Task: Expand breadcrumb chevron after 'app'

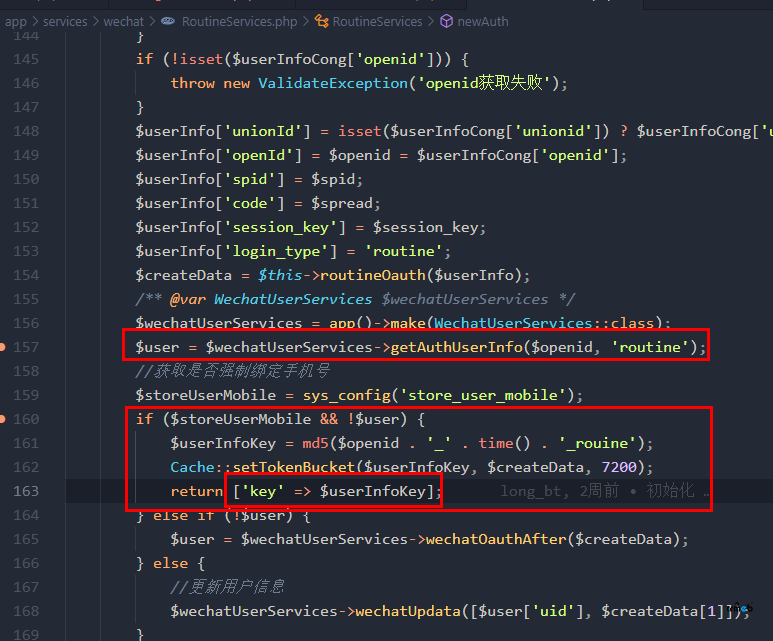Action: point(35,22)
